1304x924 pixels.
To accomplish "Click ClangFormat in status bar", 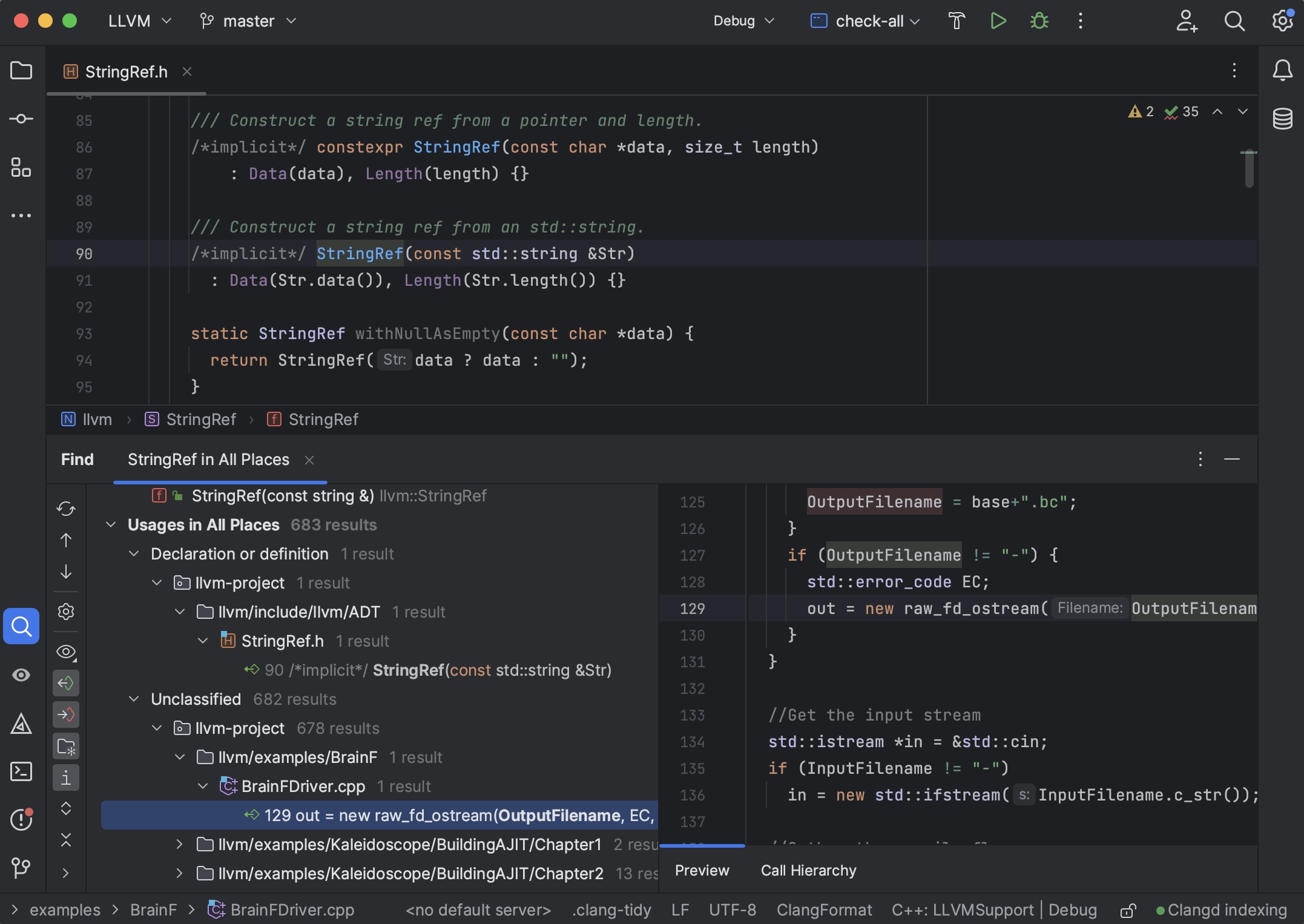I will click(824, 910).
